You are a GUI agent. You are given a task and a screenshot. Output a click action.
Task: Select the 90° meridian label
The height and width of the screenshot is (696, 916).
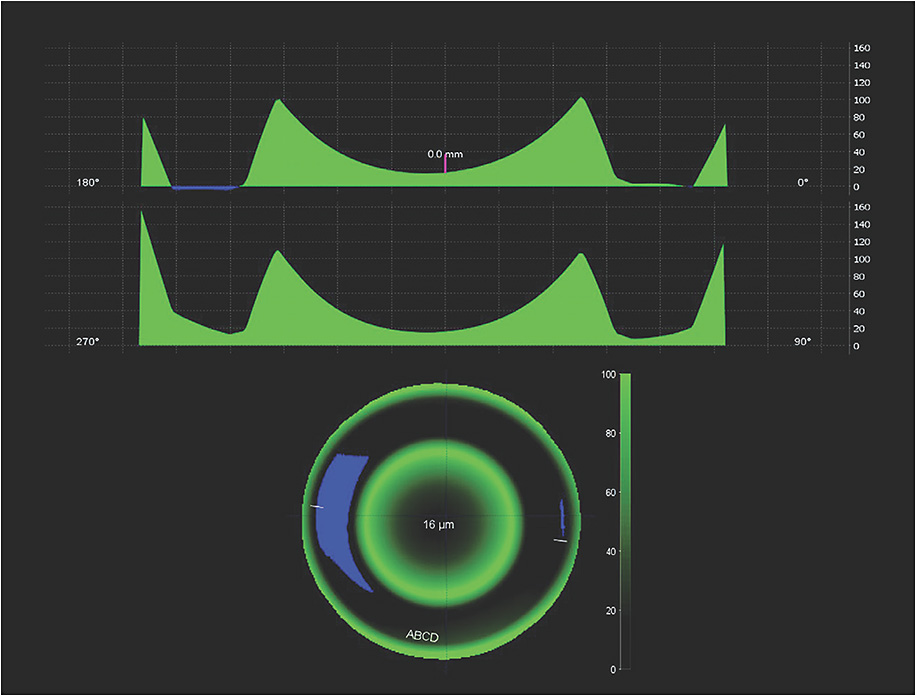800,342
